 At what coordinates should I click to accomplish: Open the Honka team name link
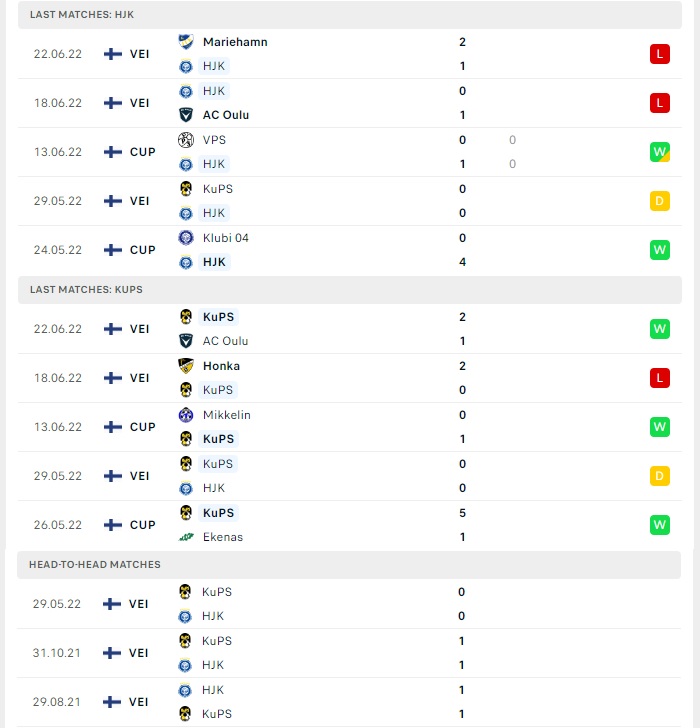(221, 366)
